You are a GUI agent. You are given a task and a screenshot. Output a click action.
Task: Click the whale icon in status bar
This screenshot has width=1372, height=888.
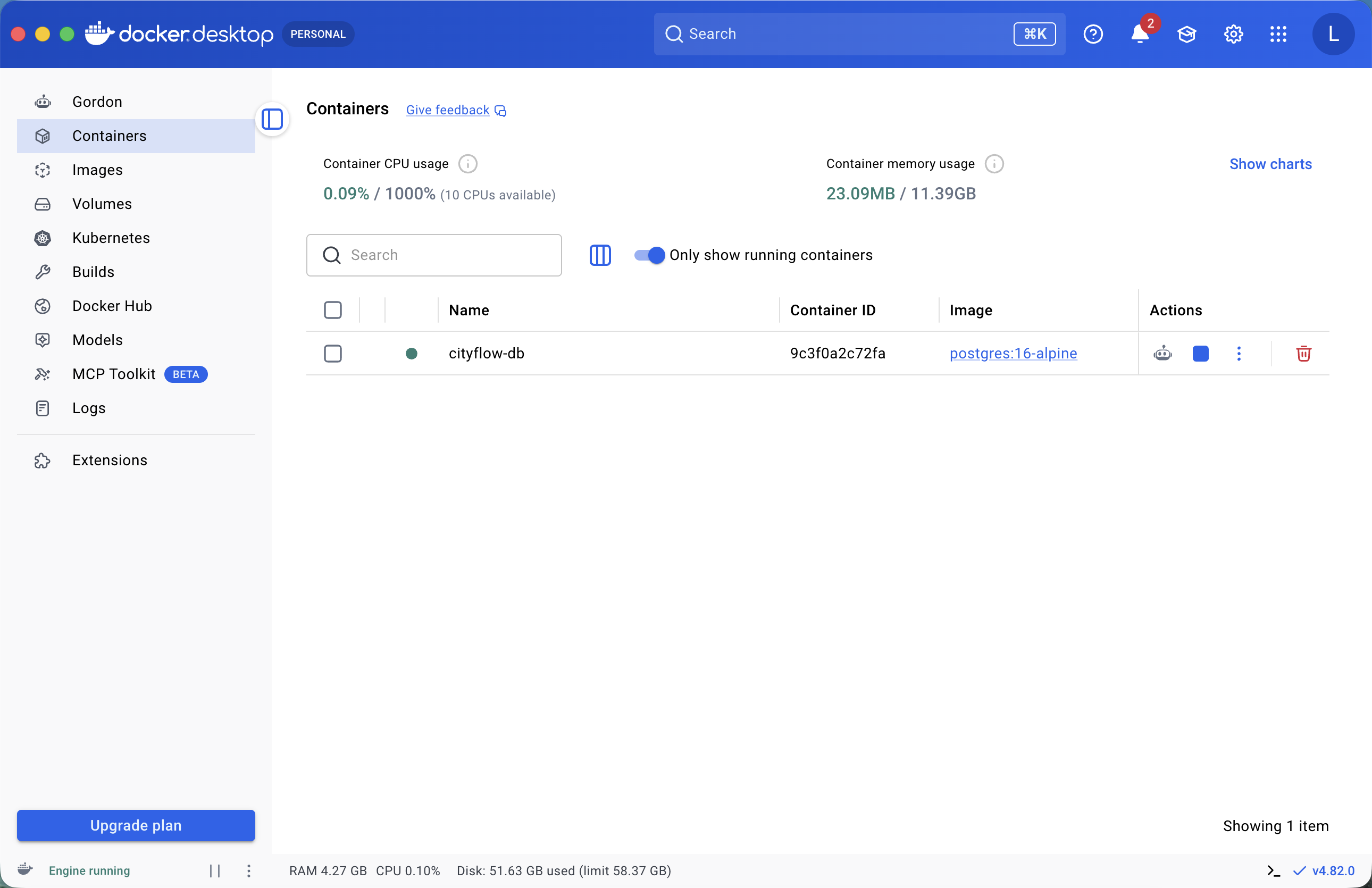pyautogui.click(x=25, y=869)
